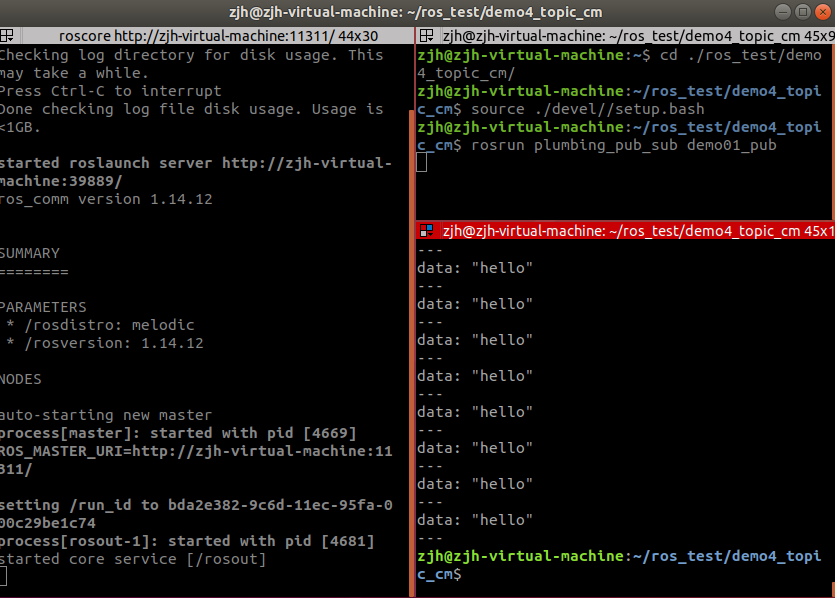Click the top-right pane title bar
The height and width of the screenshot is (598, 835).
pyautogui.click(x=625, y=36)
